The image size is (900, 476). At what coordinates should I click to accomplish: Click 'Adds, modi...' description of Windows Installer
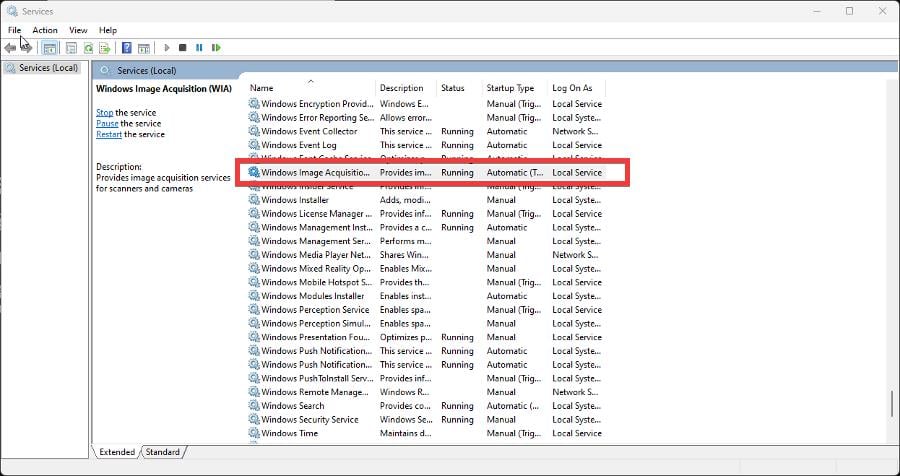pos(405,200)
